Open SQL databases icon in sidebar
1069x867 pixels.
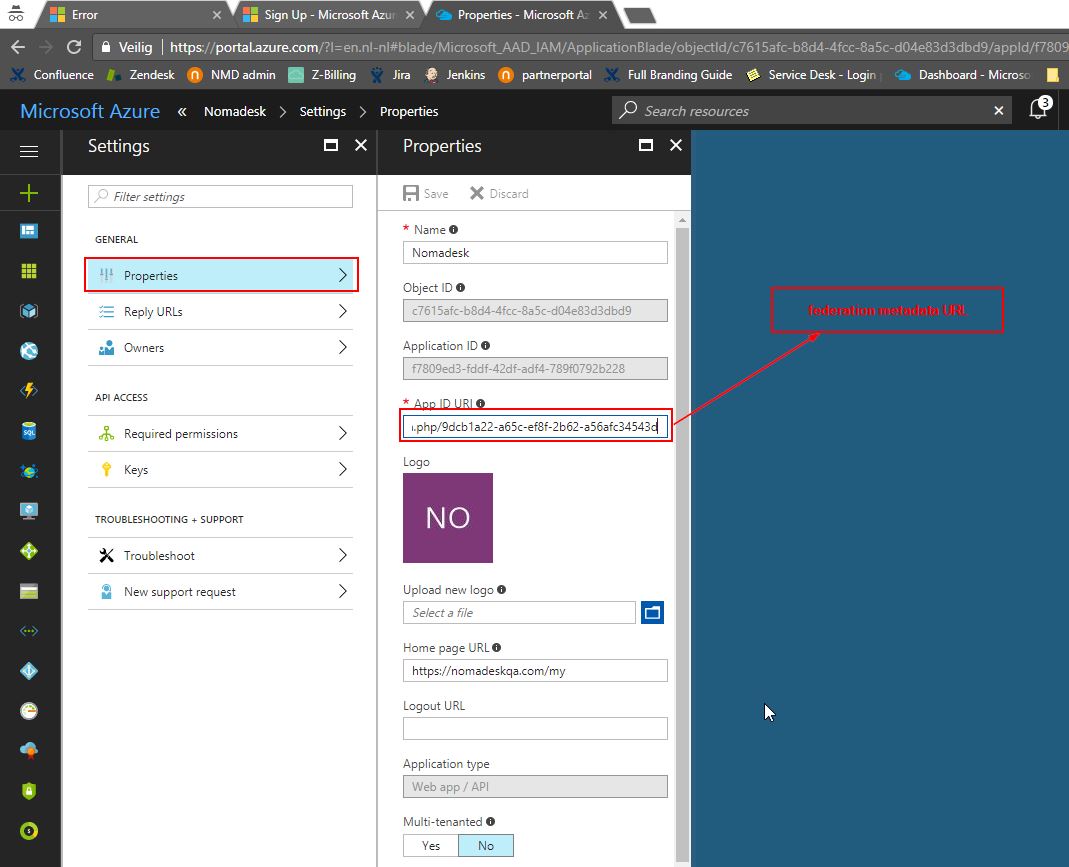(29, 431)
